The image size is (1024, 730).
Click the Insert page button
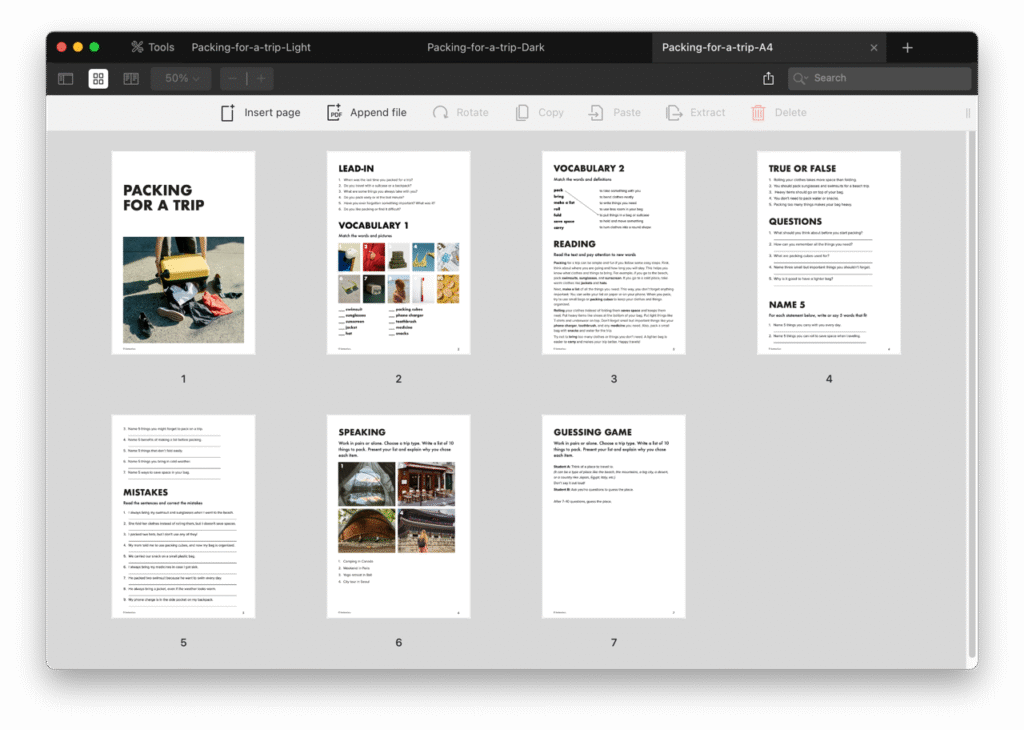260,113
